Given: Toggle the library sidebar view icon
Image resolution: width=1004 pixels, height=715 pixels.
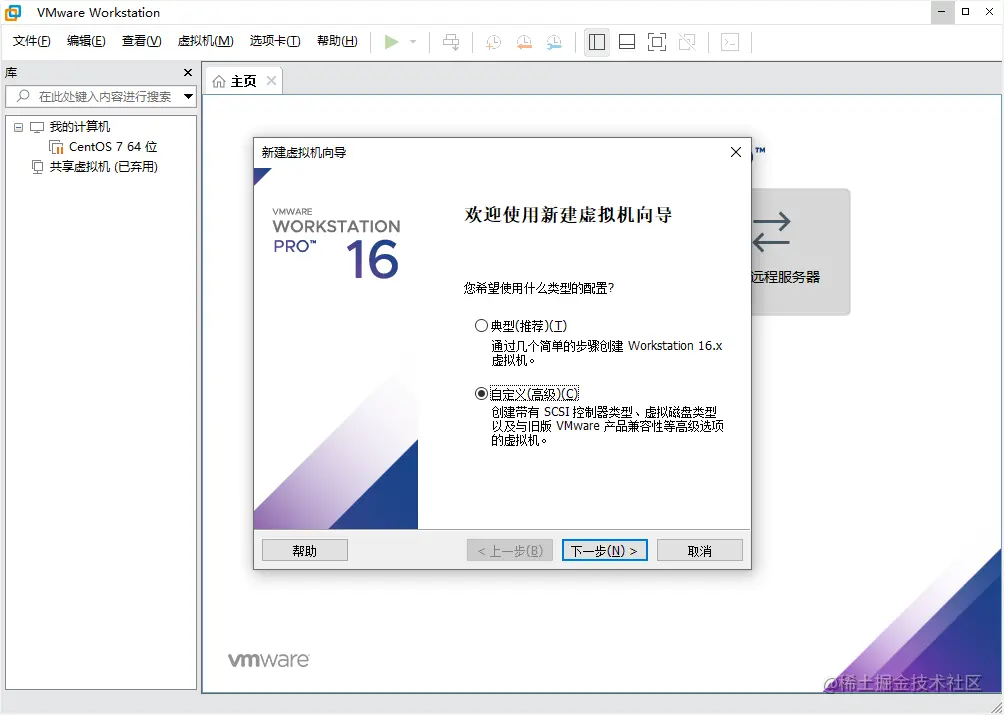Looking at the screenshot, I should click(x=597, y=42).
